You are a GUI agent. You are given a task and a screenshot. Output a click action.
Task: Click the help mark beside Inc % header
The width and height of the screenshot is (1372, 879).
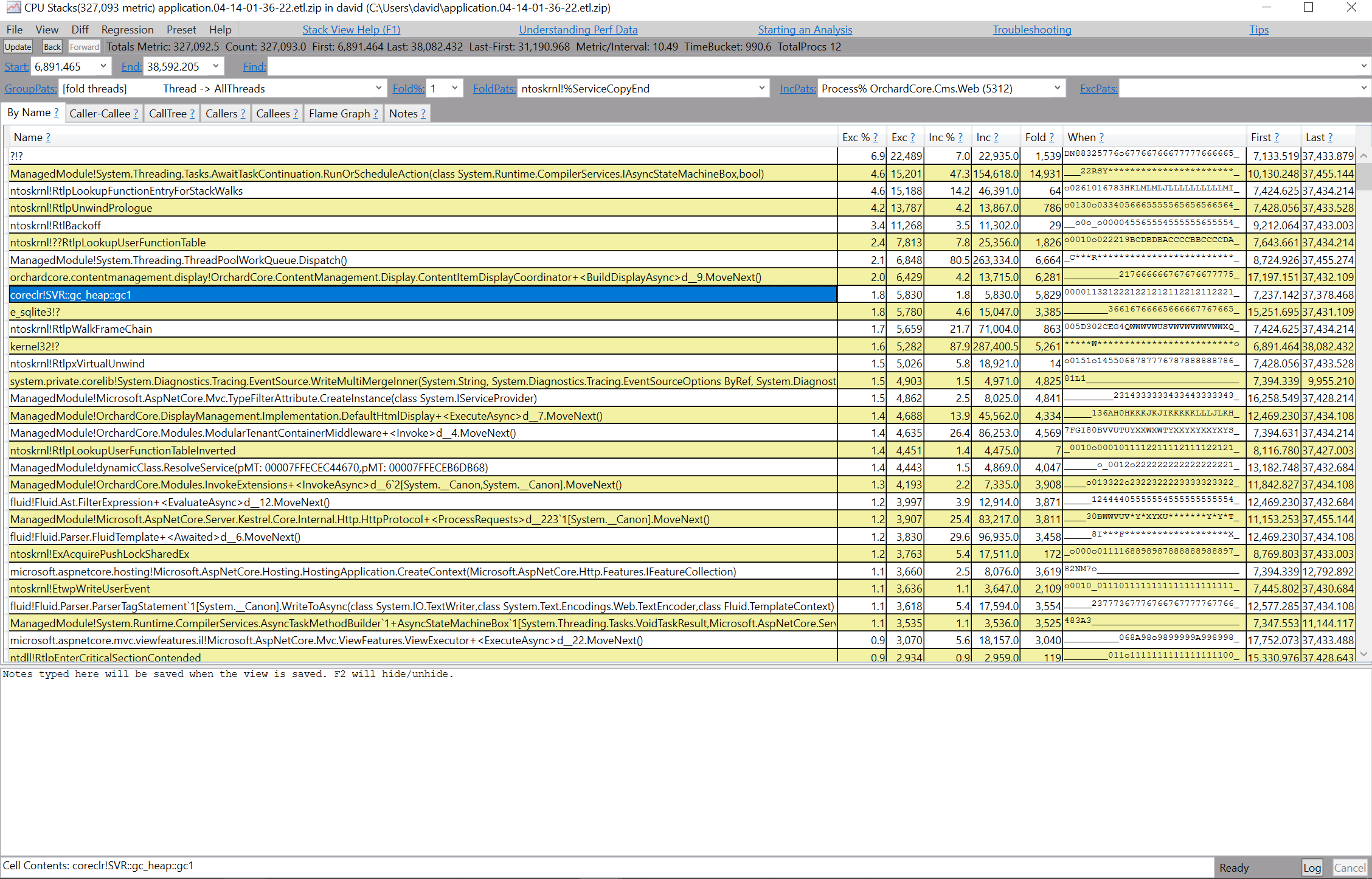click(960, 138)
